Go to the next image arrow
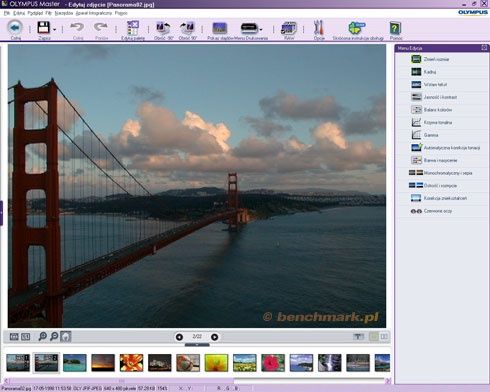The height and width of the screenshot is (392, 490). (x=215, y=337)
